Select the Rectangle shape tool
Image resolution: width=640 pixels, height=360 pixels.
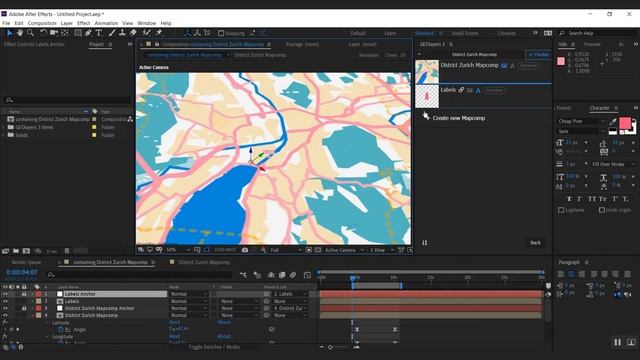tap(78, 33)
